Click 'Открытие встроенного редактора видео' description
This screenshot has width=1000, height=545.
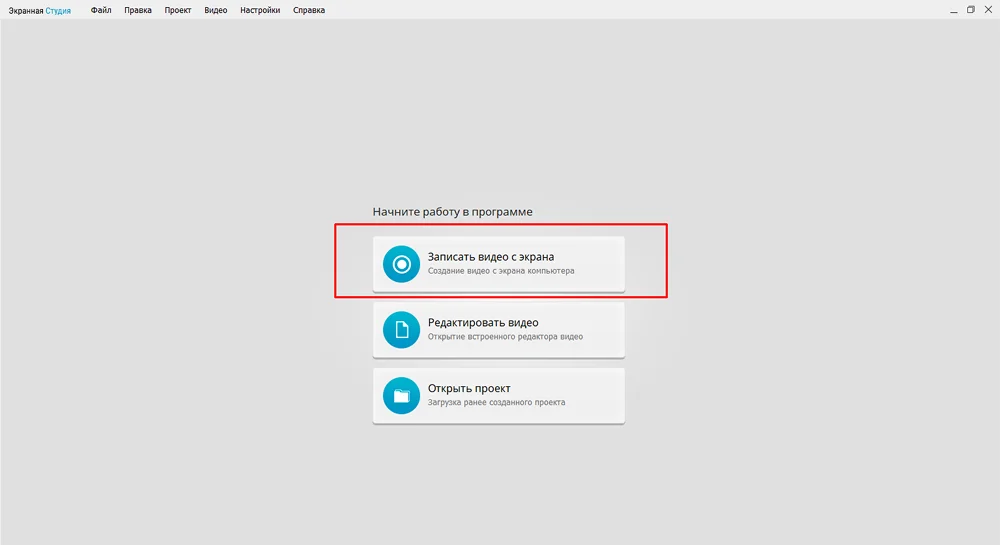(505, 337)
